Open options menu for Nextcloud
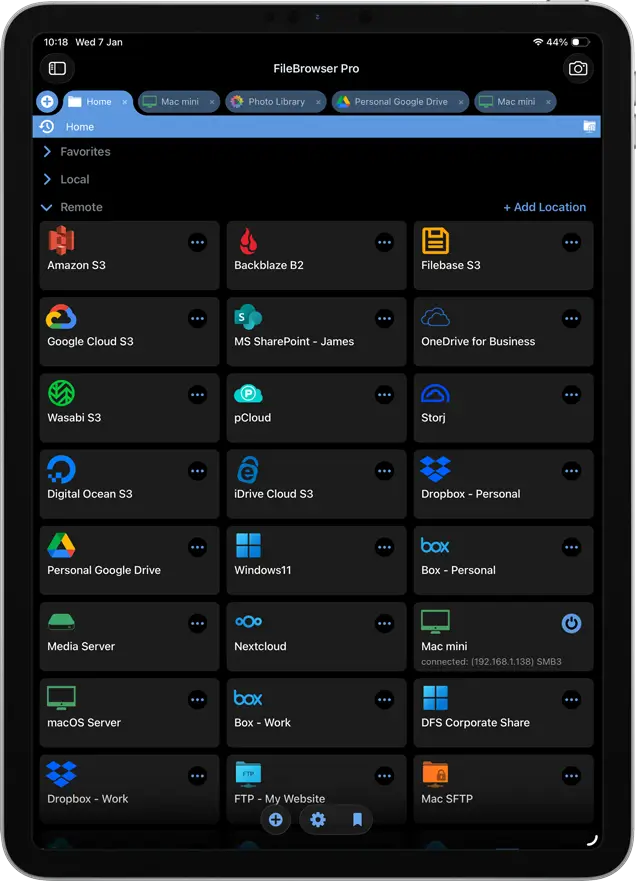Viewport: 636px width, 881px height. click(x=384, y=623)
